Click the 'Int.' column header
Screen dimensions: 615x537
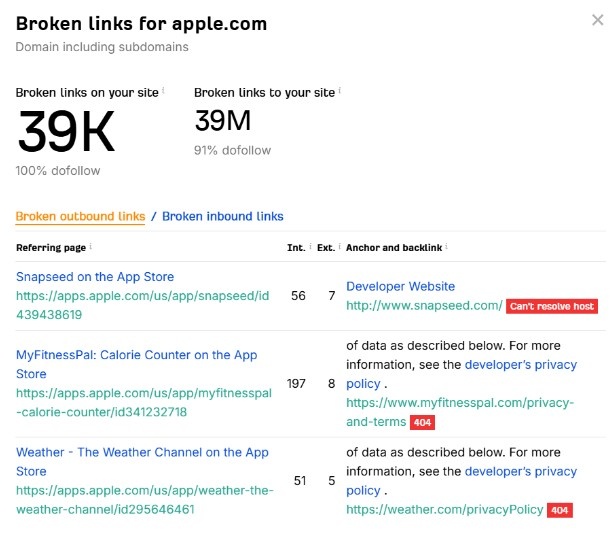[x=296, y=248]
